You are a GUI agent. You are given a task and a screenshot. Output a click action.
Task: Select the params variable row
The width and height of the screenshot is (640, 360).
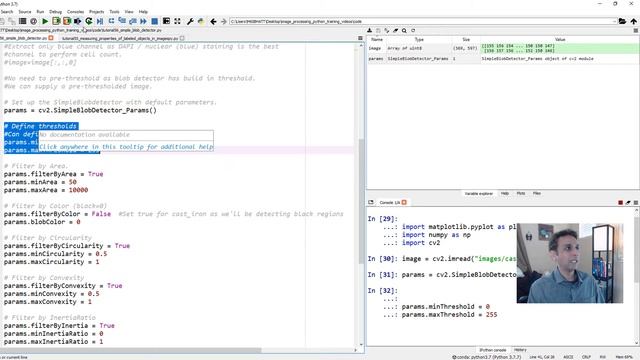pos(503,59)
